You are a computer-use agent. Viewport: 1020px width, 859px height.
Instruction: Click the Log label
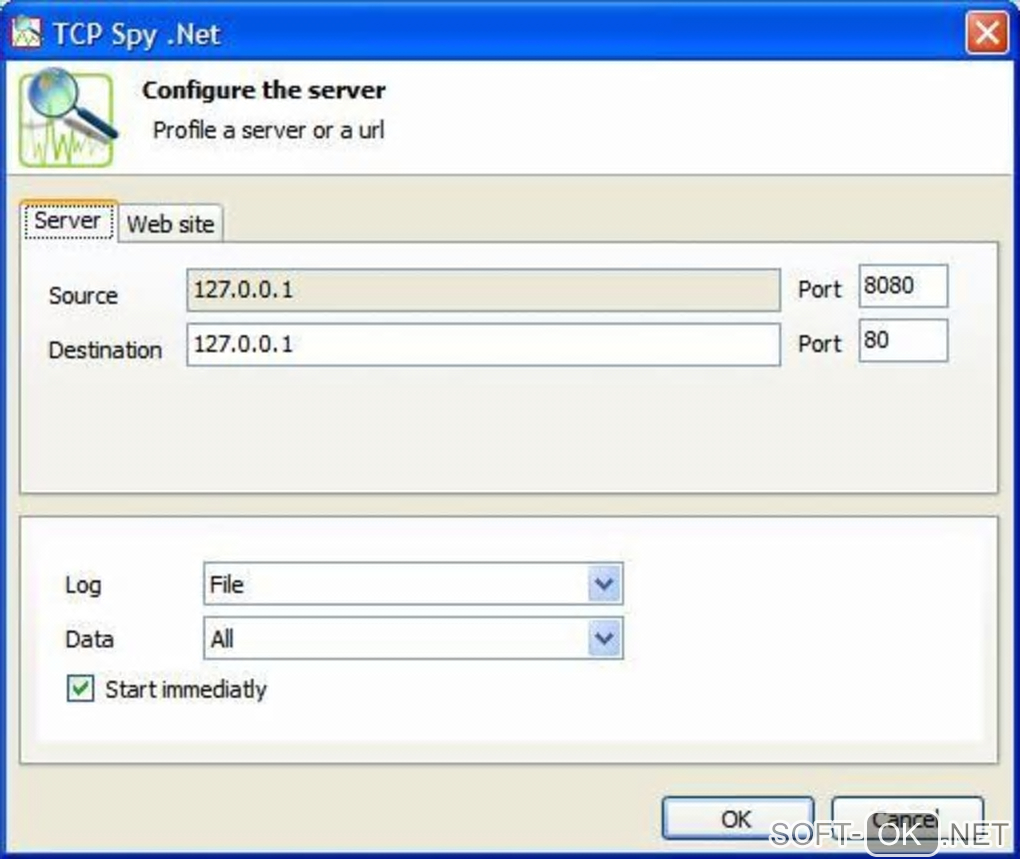point(83,585)
